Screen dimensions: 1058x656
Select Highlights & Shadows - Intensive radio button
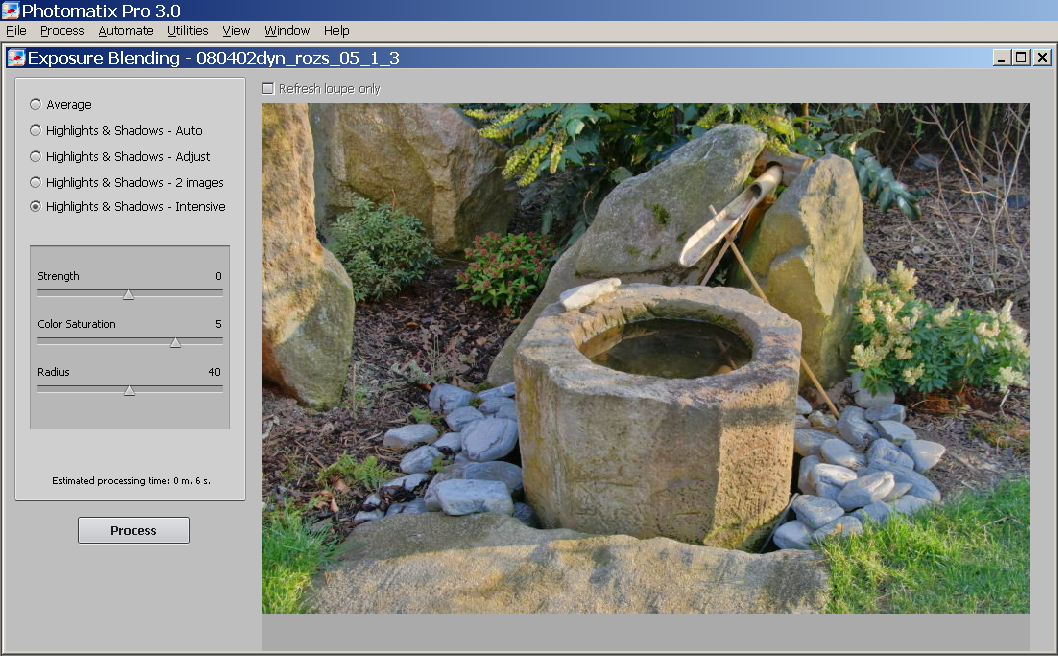(36, 207)
